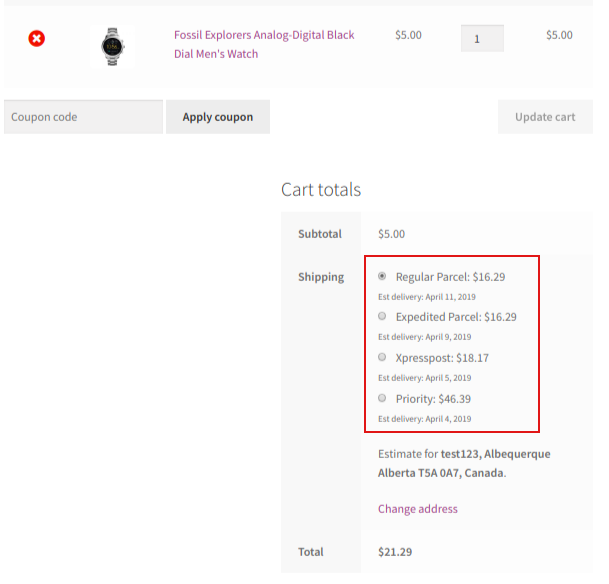
Task: Select the Xpresspost shipping radio button
Action: coord(383,357)
